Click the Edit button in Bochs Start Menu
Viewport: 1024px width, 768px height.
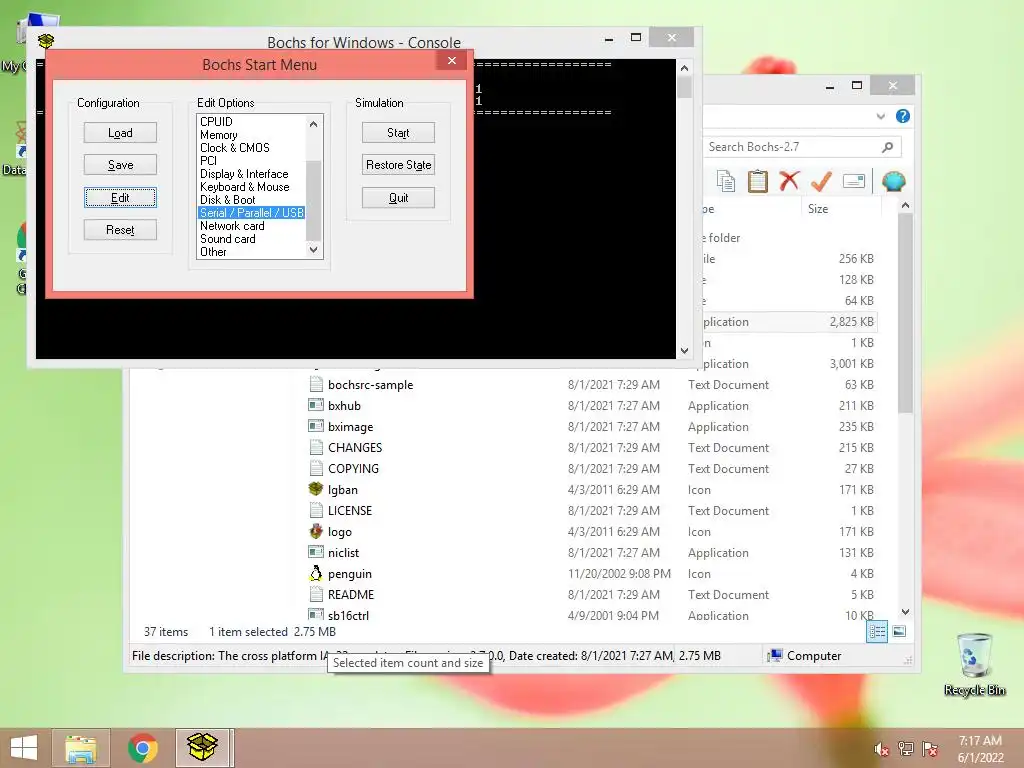click(120, 197)
